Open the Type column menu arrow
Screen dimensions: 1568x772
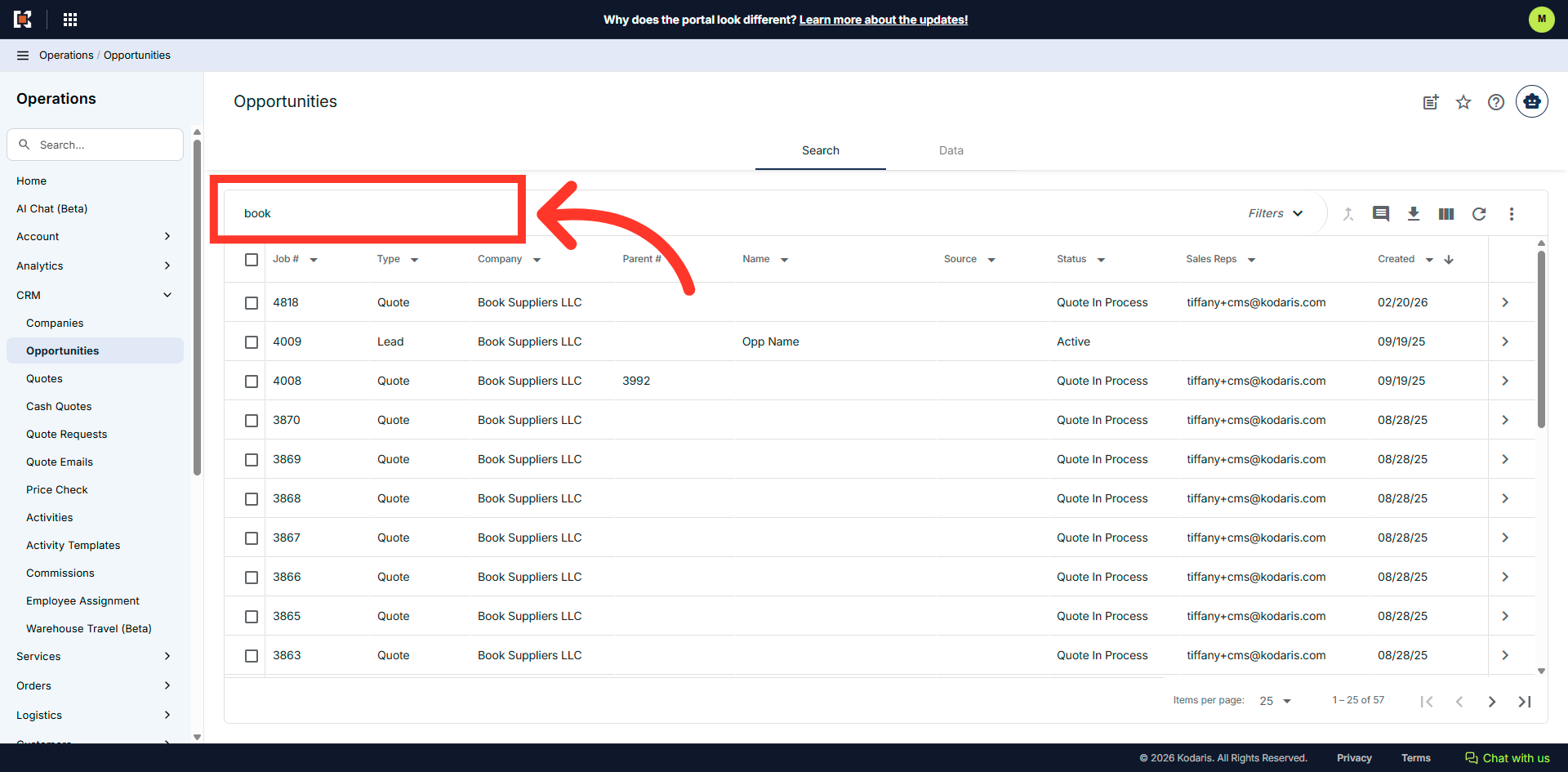tap(414, 260)
